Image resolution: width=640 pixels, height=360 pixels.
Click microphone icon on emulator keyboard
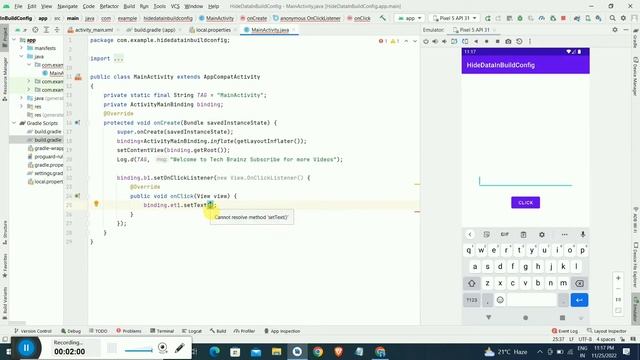click(x=583, y=234)
